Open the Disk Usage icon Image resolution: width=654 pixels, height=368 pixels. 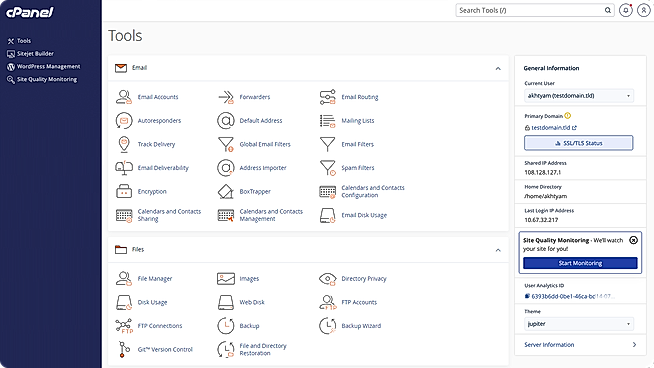[124, 302]
